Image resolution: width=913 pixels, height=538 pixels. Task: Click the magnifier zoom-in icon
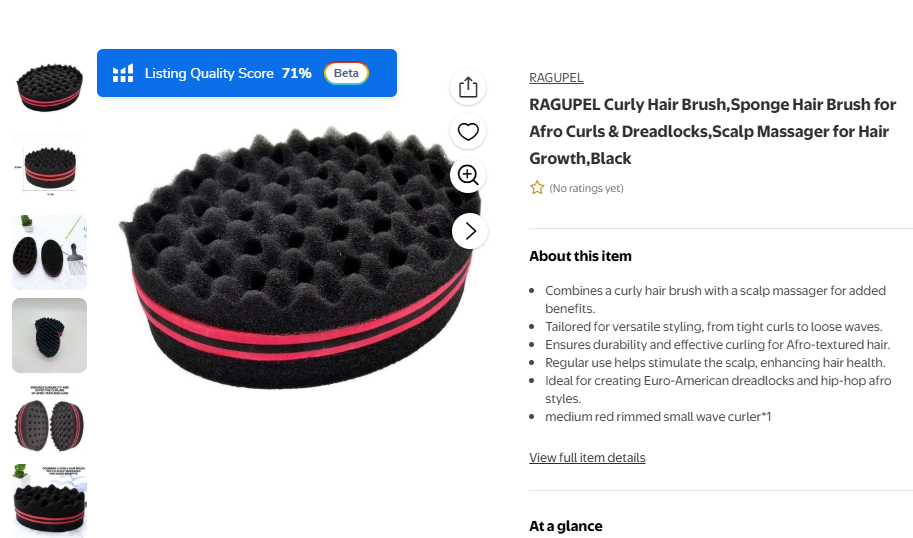[x=468, y=176]
